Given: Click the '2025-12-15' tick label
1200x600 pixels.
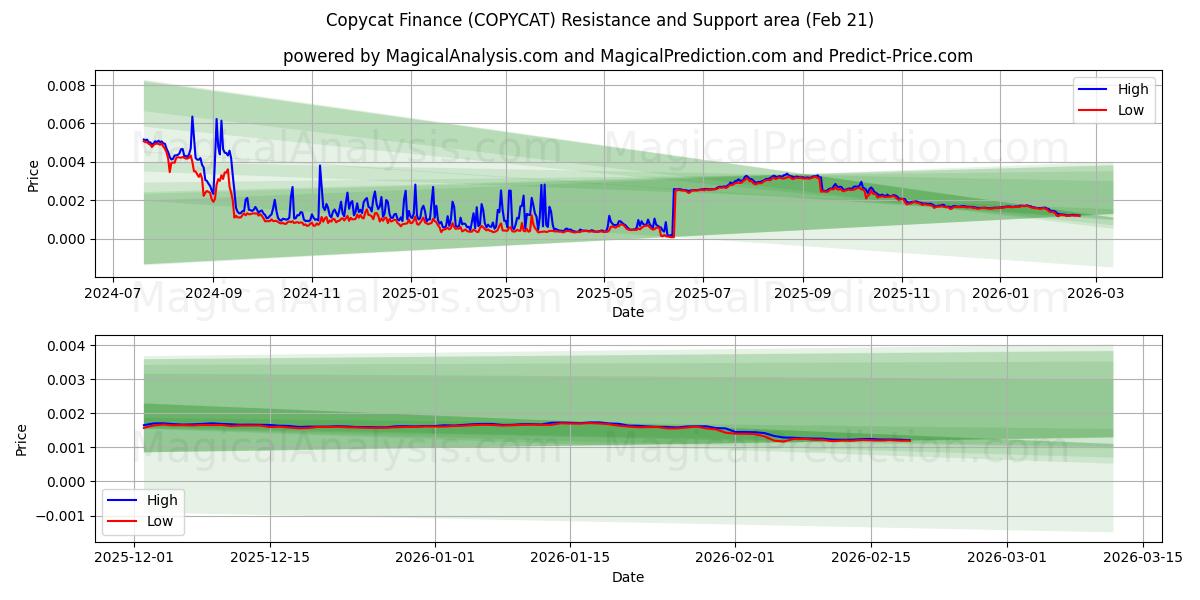Looking at the screenshot, I should click(x=271, y=559).
